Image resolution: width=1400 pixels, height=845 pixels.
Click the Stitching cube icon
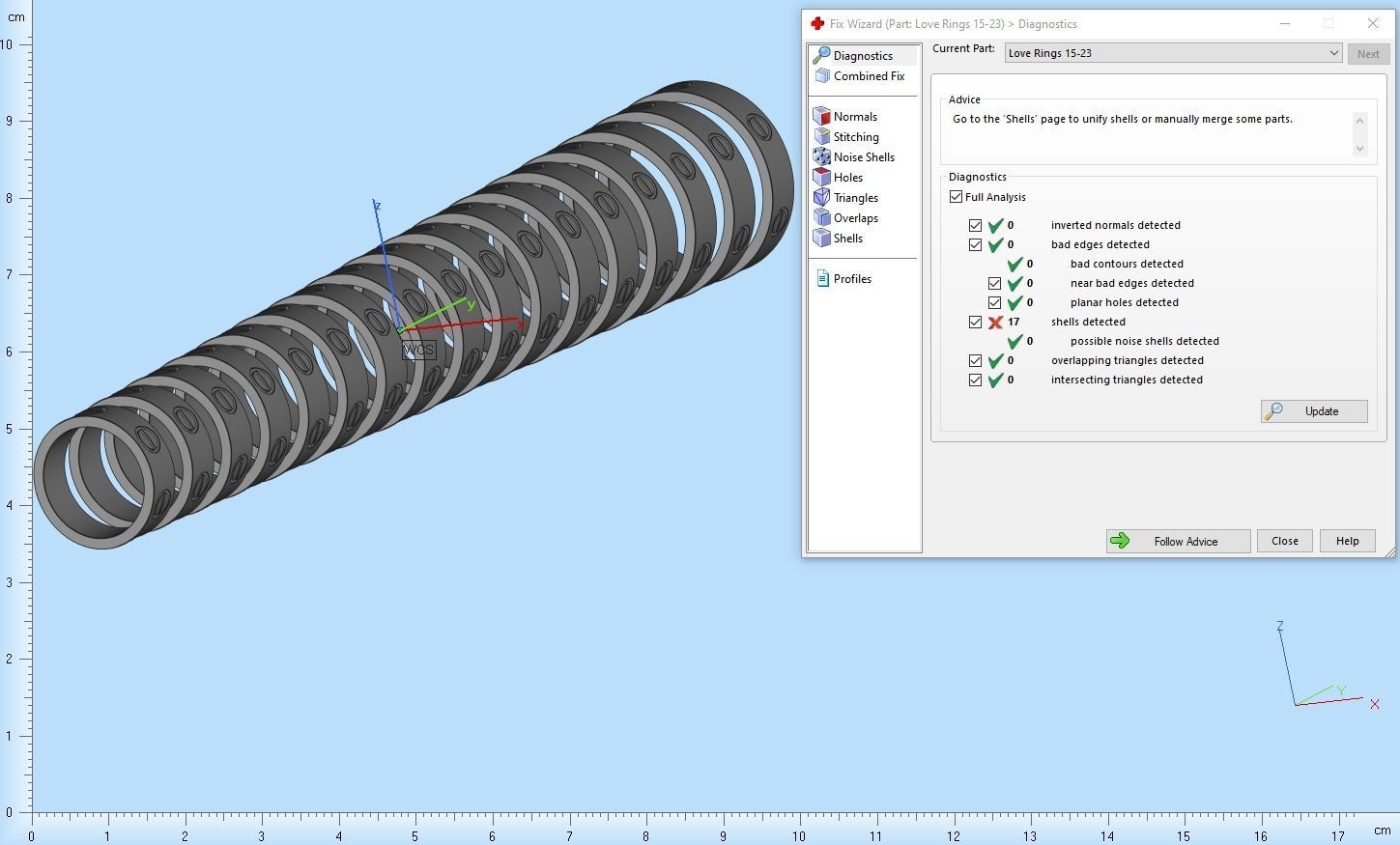(x=822, y=136)
